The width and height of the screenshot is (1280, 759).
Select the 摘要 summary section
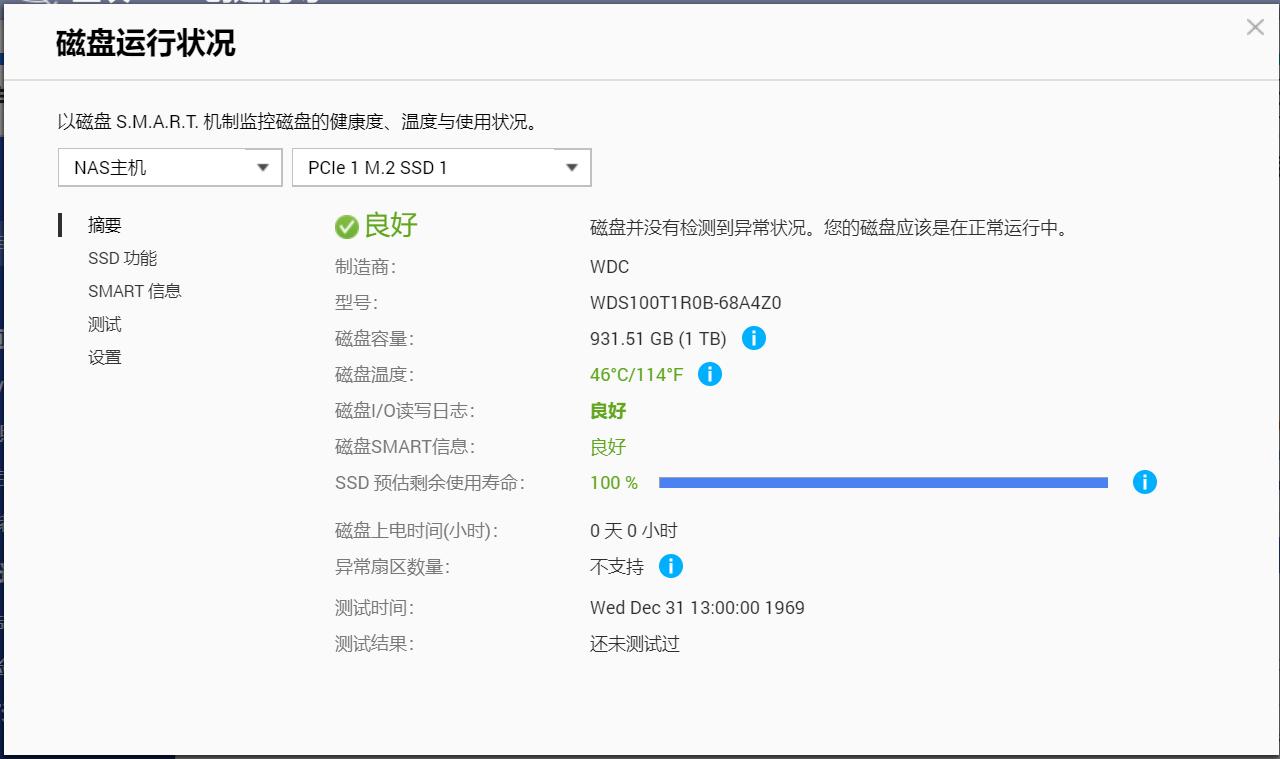(104, 225)
